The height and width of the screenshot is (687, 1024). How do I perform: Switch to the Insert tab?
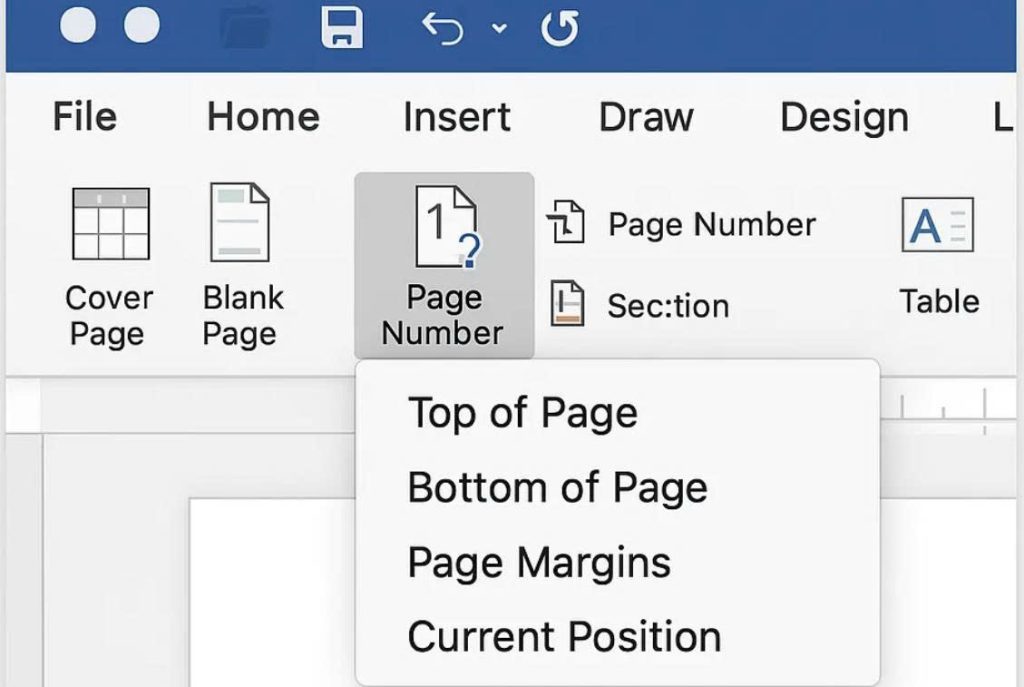pyautogui.click(x=457, y=117)
